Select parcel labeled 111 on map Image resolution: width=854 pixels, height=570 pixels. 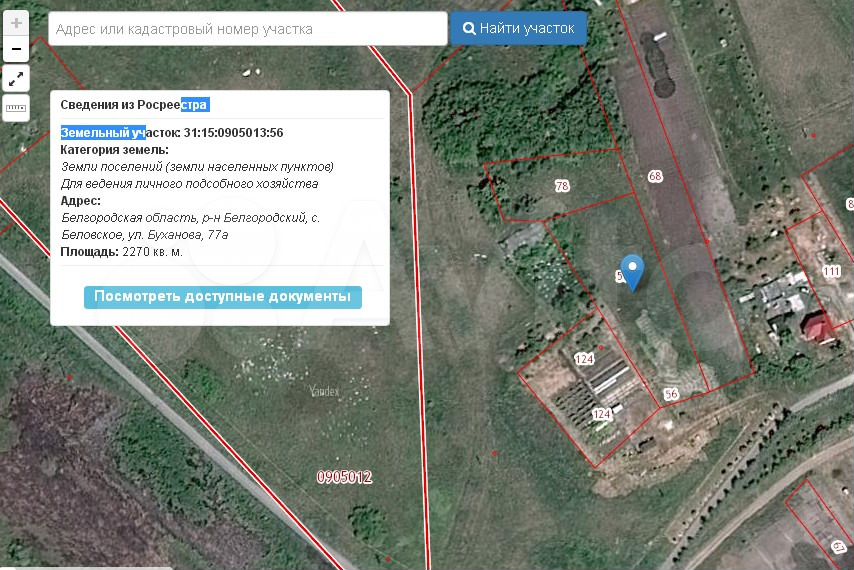click(x=831, y=271)
